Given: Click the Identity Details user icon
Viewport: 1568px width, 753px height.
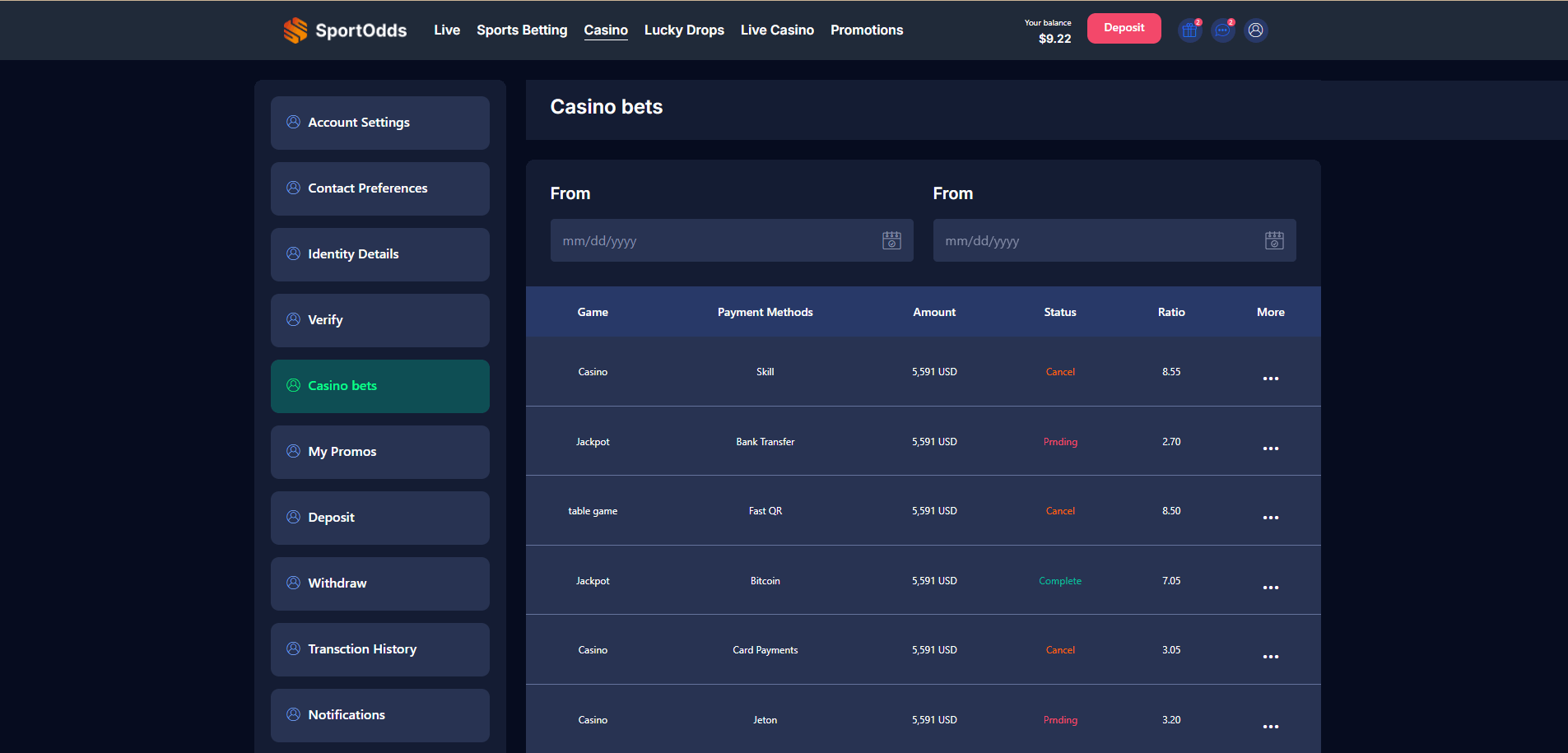Looking at the screenshot, I should pyautogui.click(x=293, y=253).
